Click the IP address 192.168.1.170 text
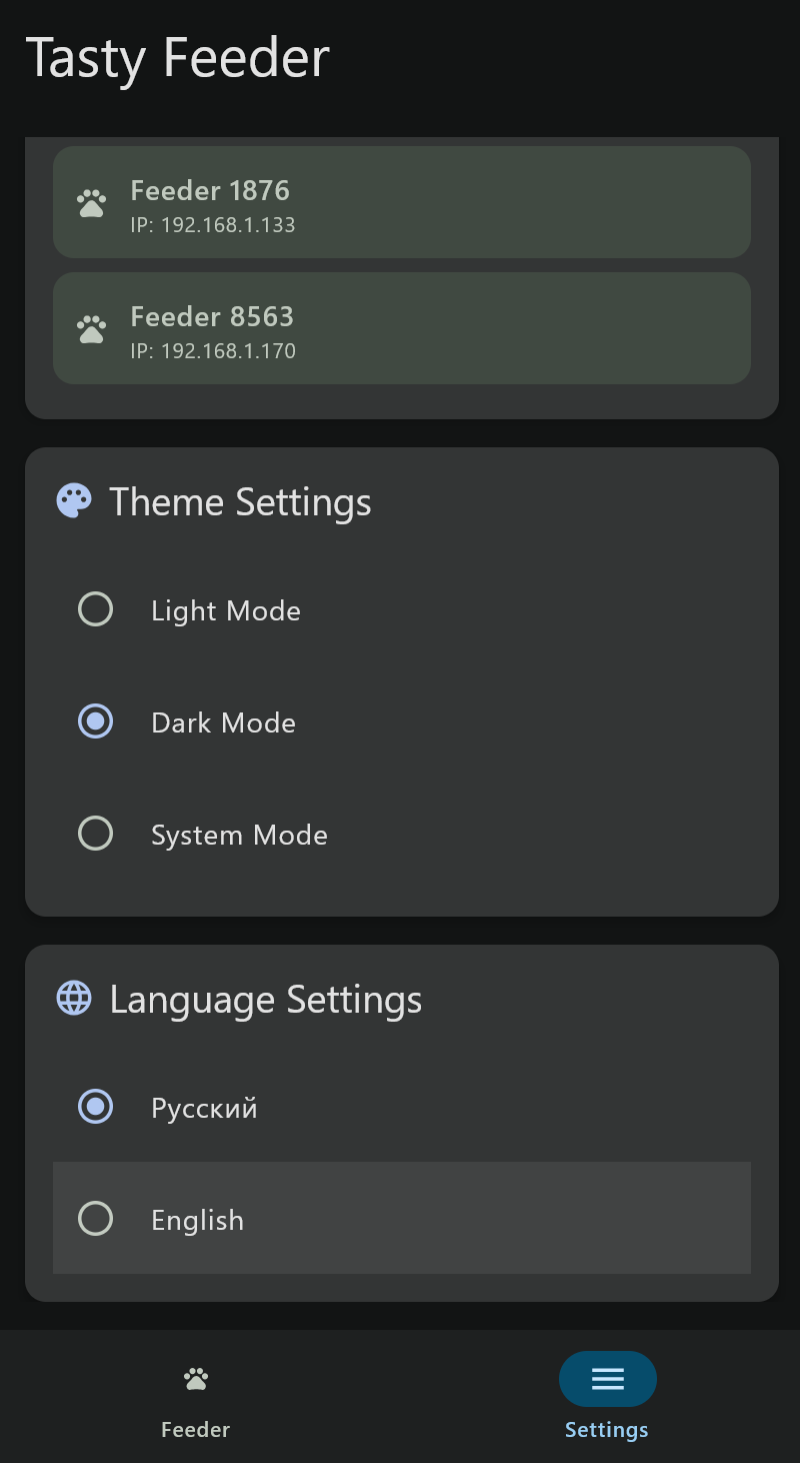Screen dimensions: 800x1463 tap(213, 351)
